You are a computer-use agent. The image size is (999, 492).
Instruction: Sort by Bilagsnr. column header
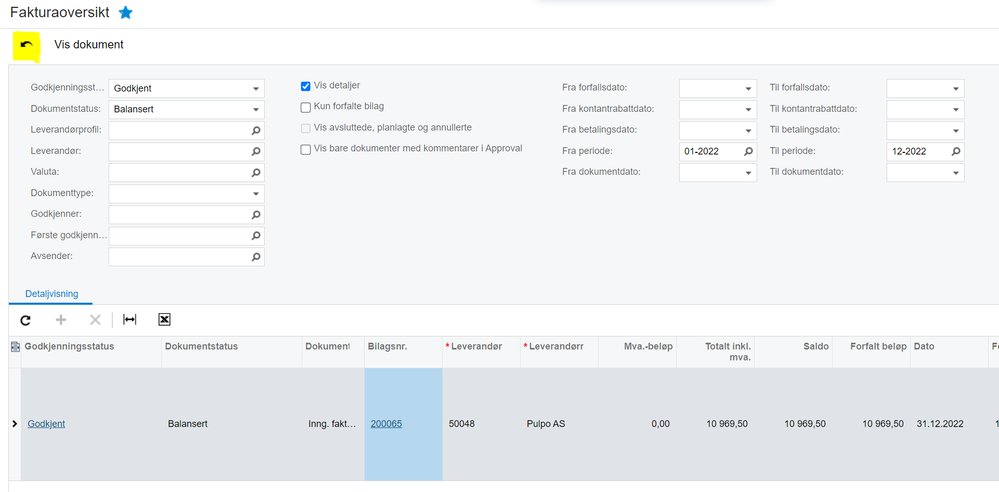403,352
